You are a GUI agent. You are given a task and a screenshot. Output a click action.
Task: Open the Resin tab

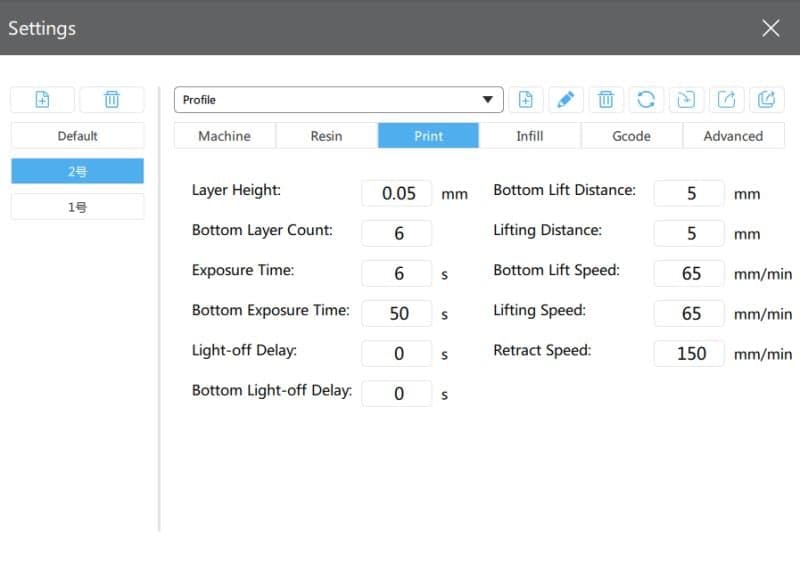point(326,136)
